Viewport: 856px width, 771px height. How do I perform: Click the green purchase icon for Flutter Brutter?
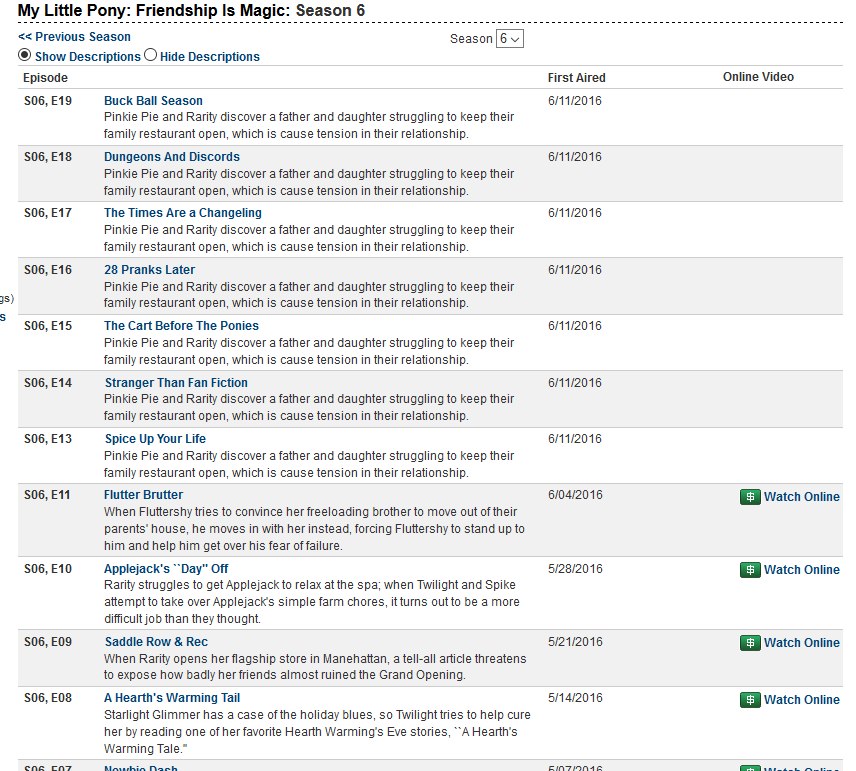[x=750, y=497]
